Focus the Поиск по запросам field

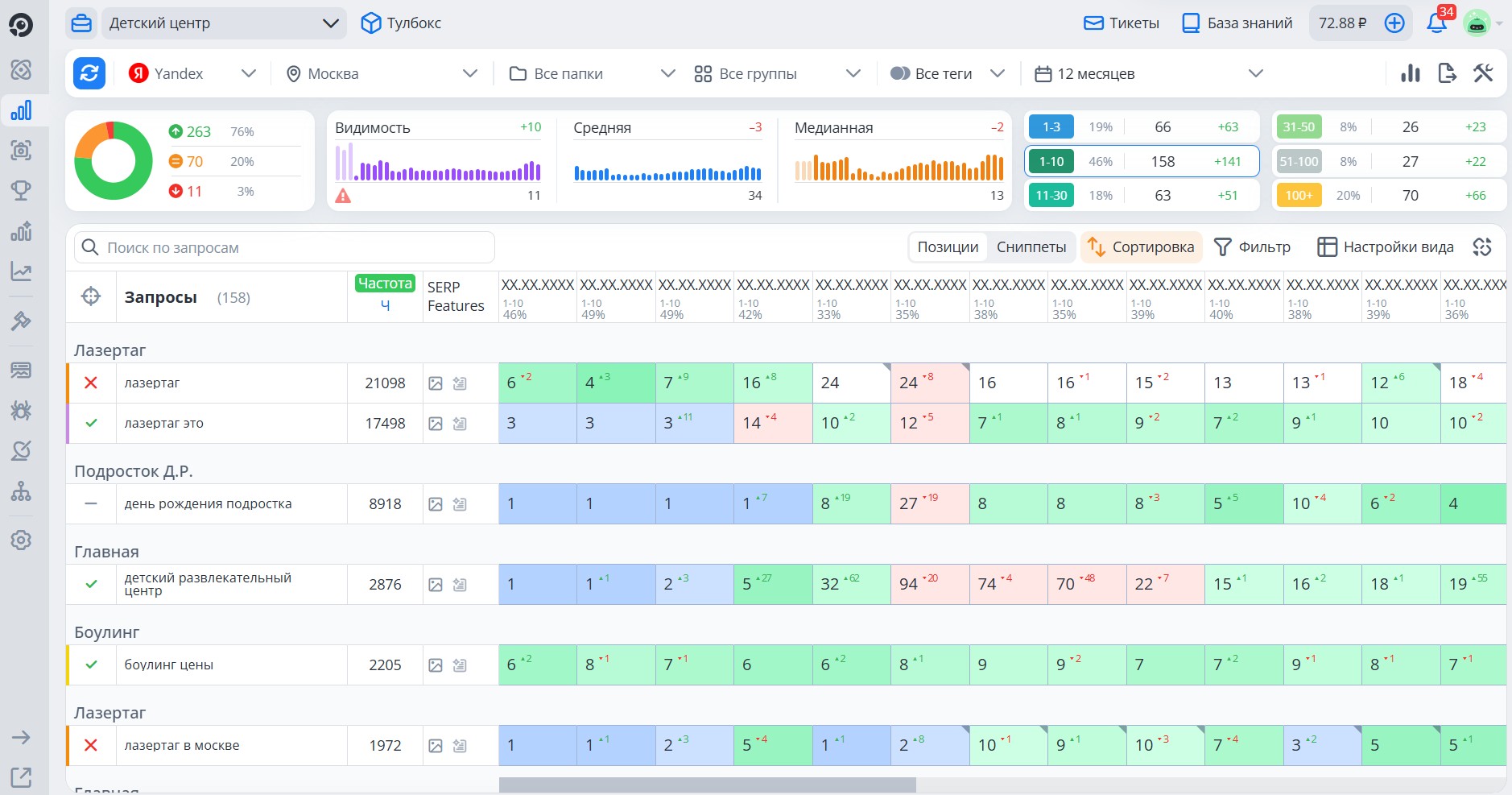point(284,247)
